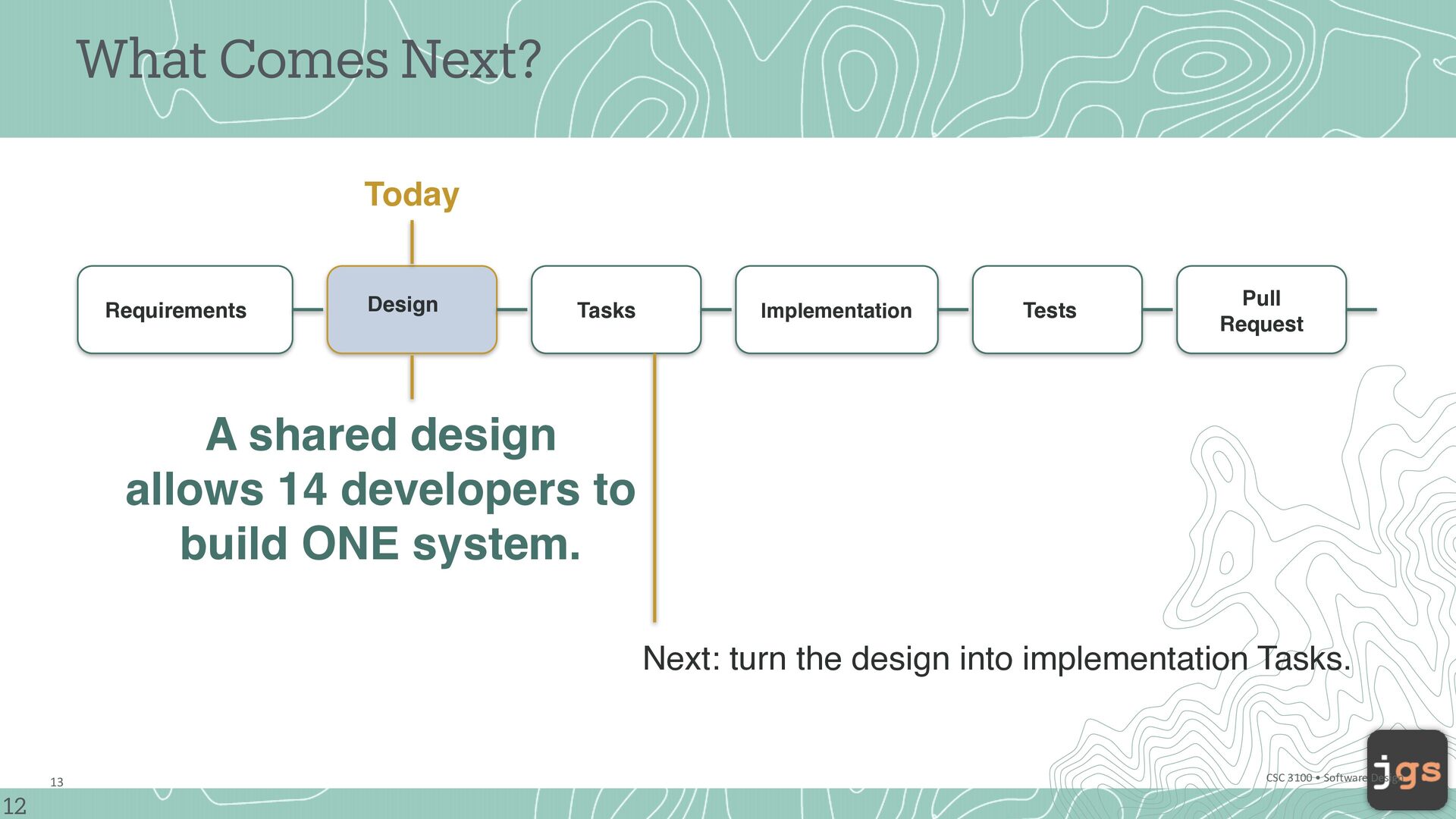Viewport: 1456px width, 819px height.
Task: Click connector between Tests and Pull Request
Action: (1159, 309)
